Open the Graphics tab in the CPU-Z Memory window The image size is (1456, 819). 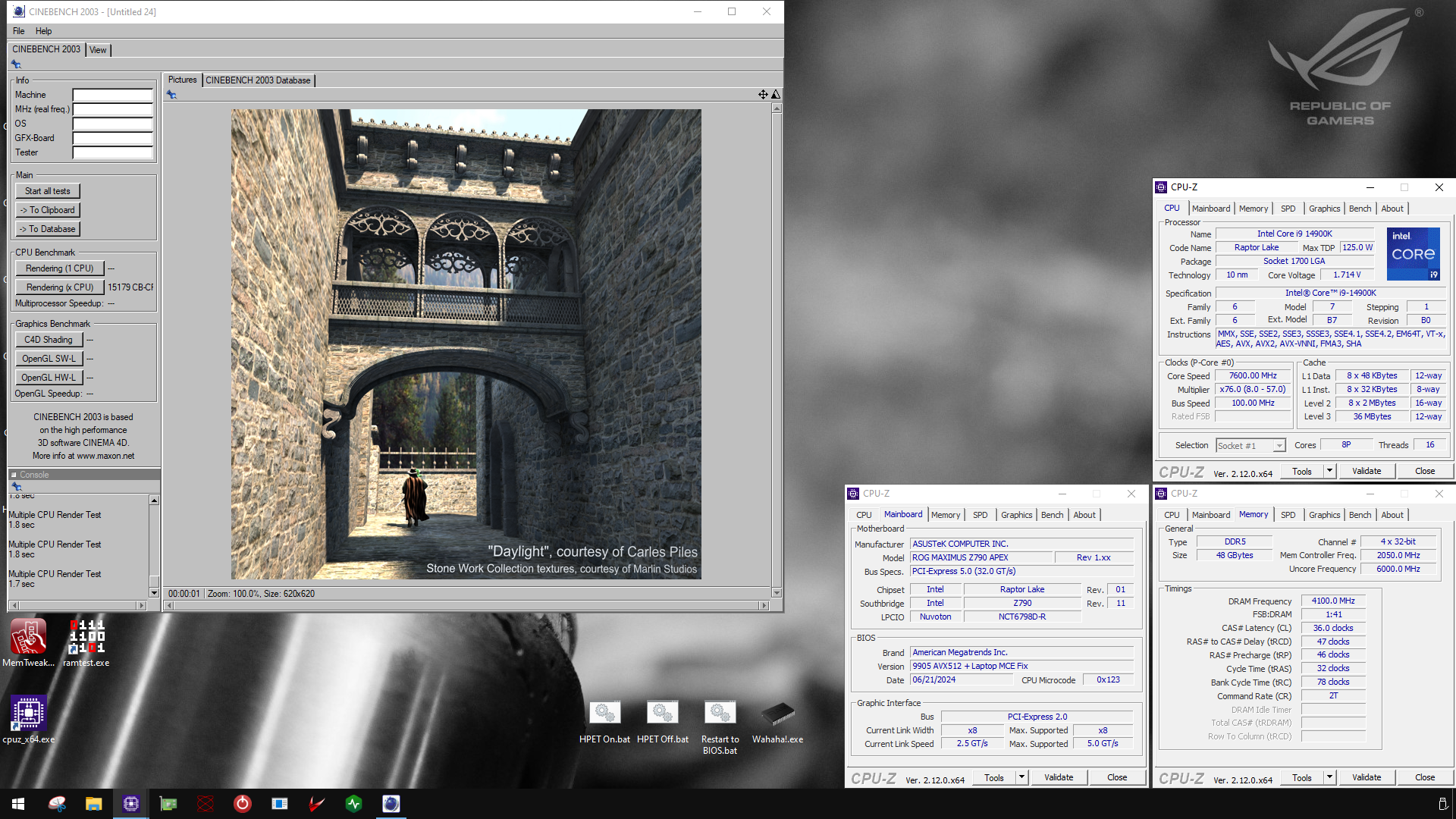pyautogui.click(x=1324, y=515)
